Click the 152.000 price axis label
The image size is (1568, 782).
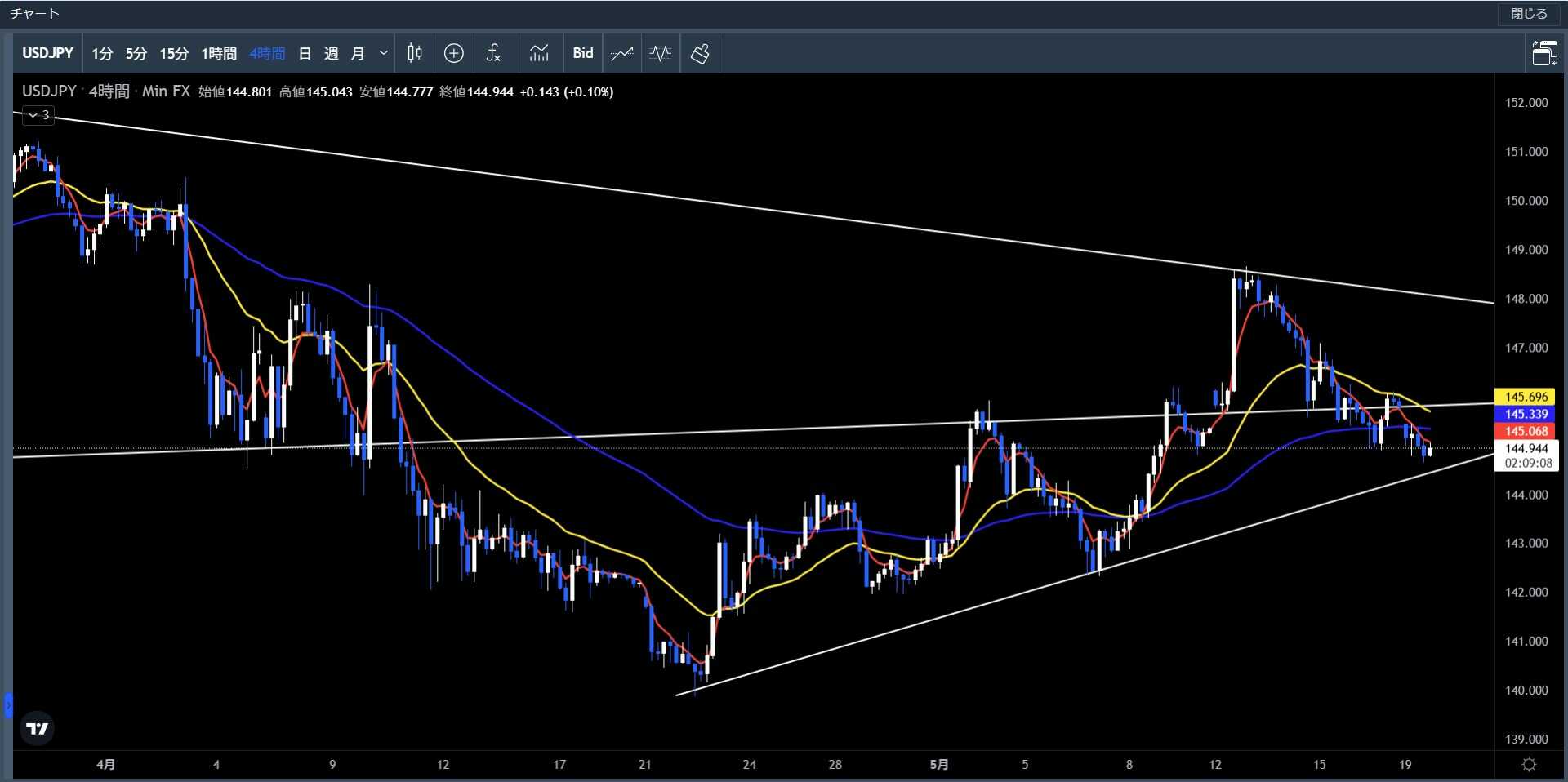coord(1526,103)
